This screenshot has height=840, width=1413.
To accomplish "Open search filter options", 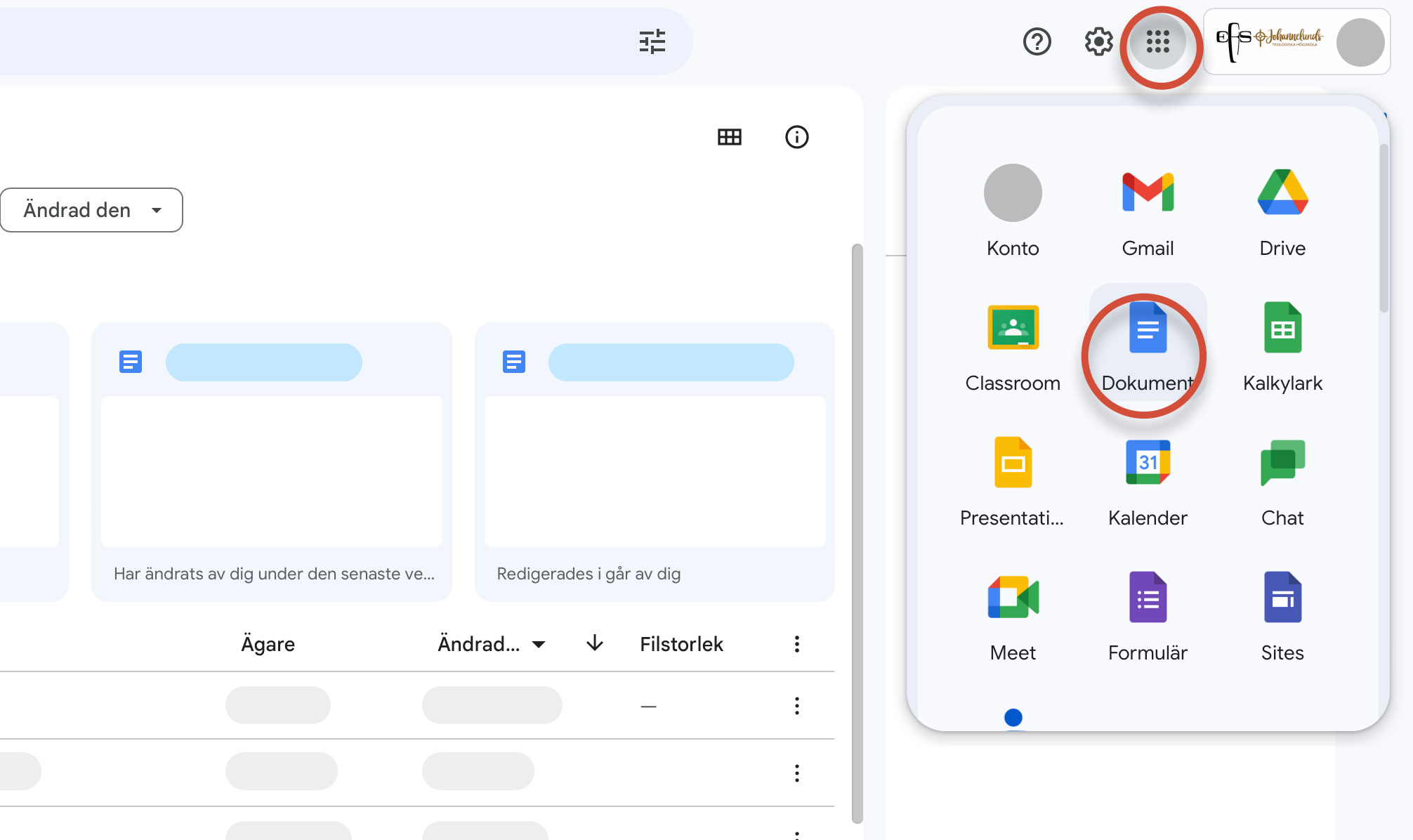I will click(x=652, y=41).
